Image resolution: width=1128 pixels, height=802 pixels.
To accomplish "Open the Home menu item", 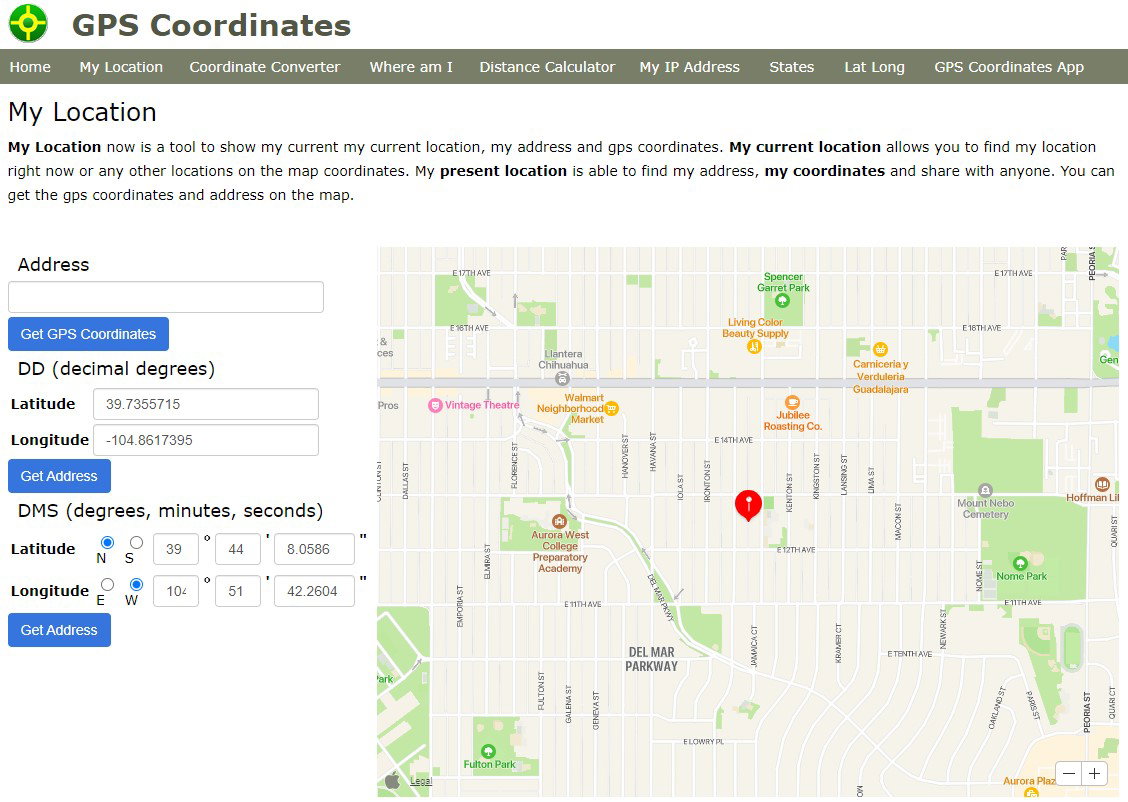I will tap(30, 67).
